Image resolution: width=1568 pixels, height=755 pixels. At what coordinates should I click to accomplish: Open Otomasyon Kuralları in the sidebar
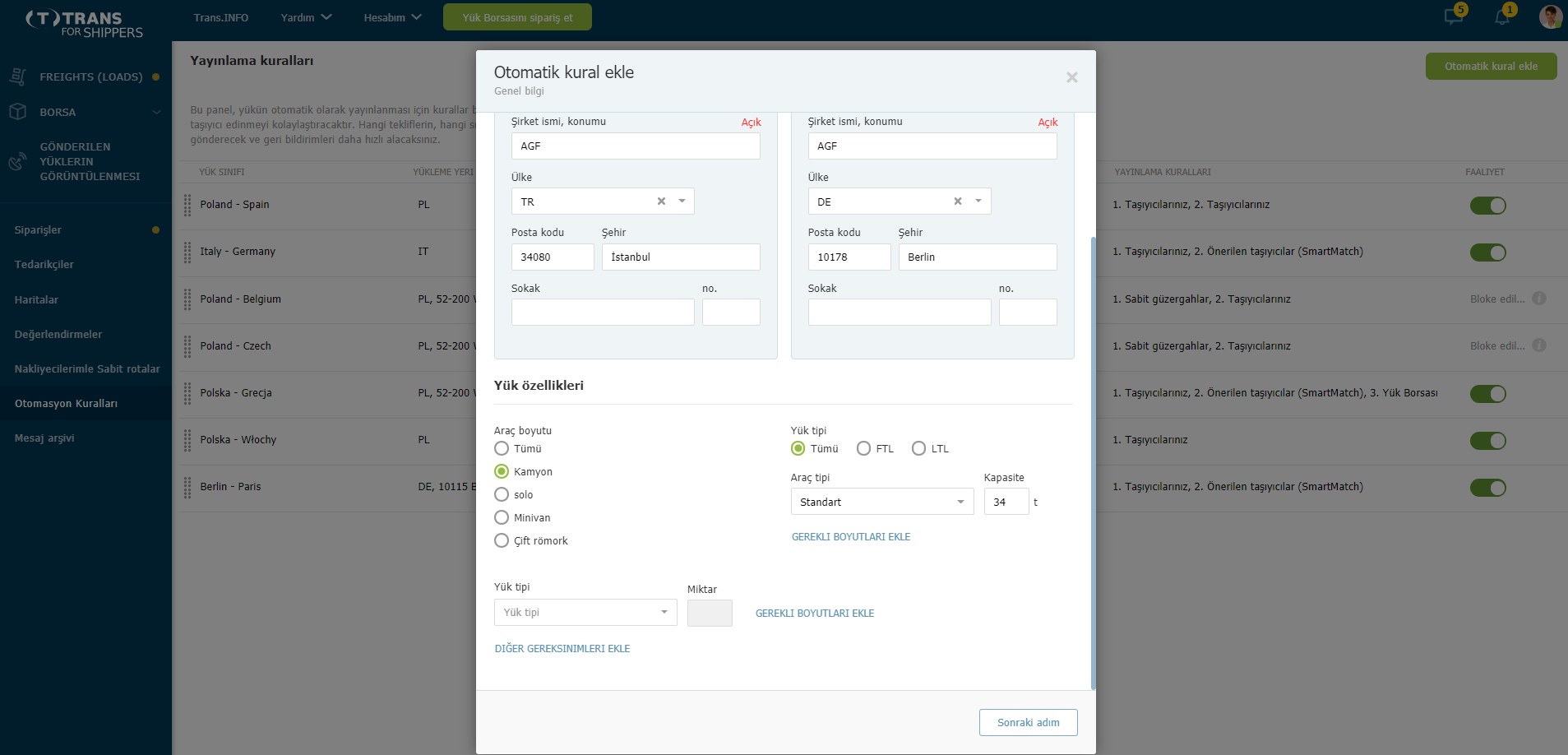[x=66, y=403]
